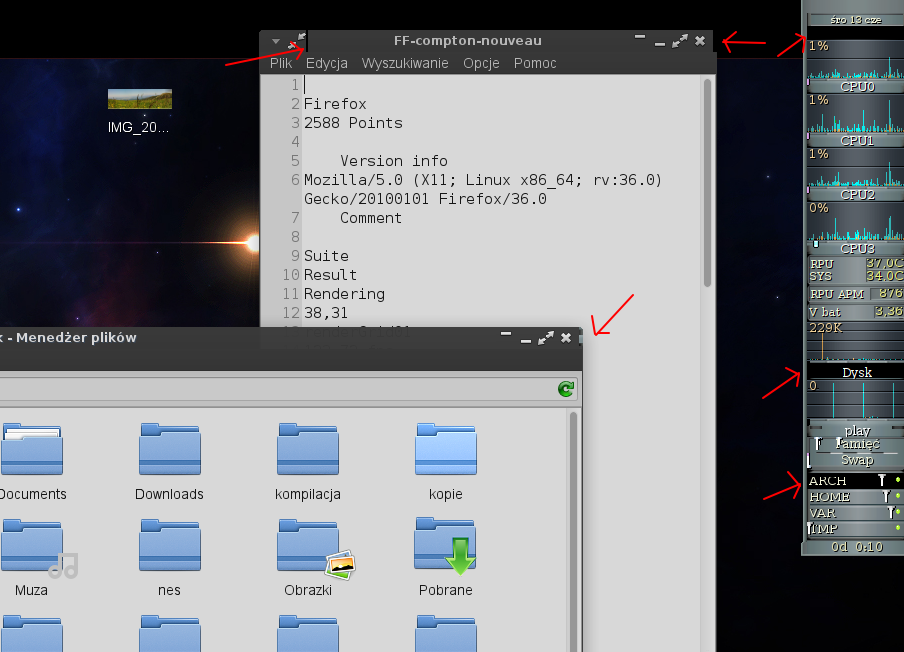Open window menu arrow in FF-compton-nouveau title bar
904x652 pixels.
click(276, 42)
